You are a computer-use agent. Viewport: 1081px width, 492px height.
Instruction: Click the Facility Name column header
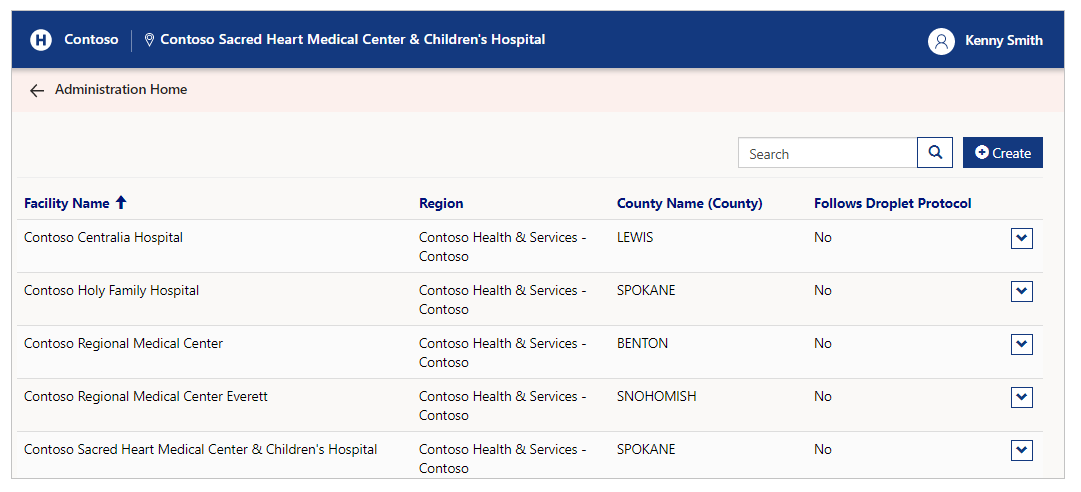tap(67, 203)
